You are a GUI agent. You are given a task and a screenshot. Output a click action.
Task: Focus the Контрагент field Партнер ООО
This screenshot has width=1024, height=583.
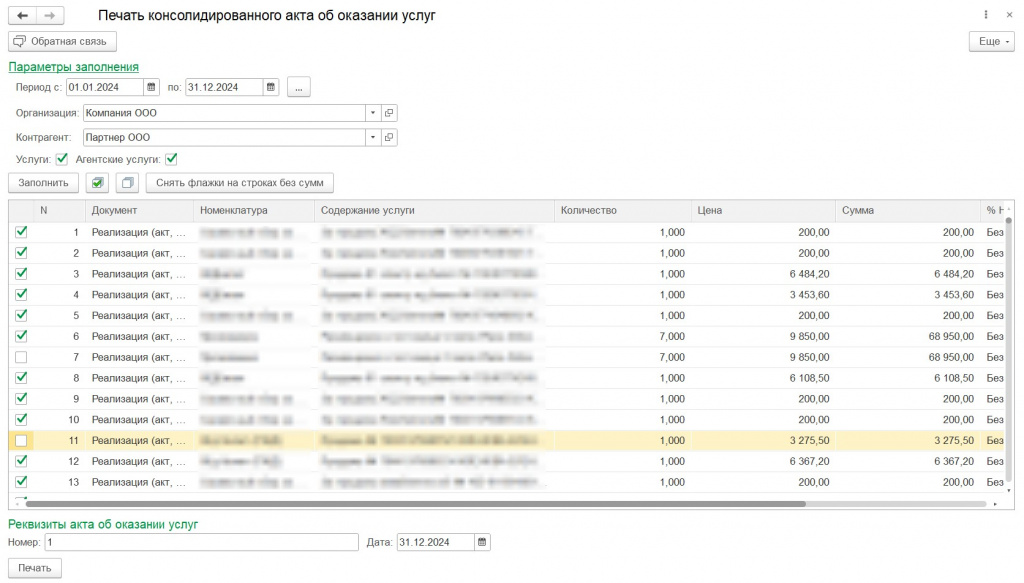(x=223, y=137)
